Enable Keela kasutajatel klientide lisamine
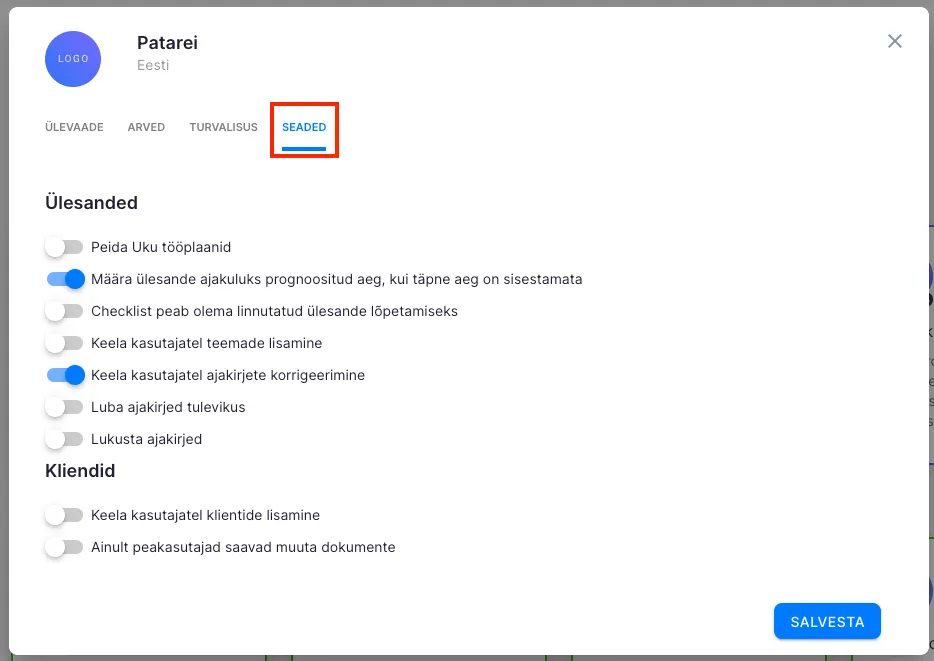 point(64,515)
